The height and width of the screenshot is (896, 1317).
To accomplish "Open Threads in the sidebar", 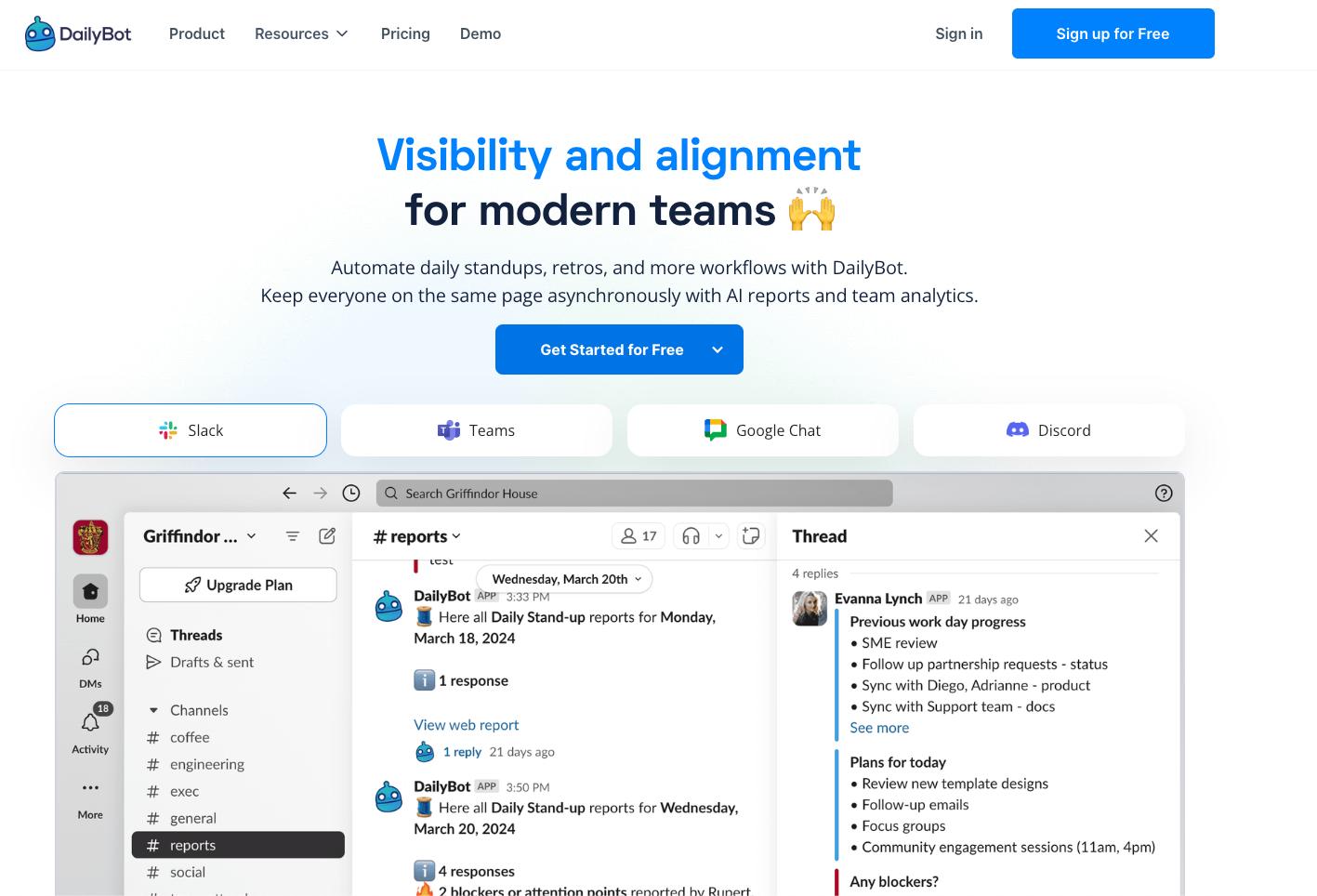I will click(x=196, y=635).
